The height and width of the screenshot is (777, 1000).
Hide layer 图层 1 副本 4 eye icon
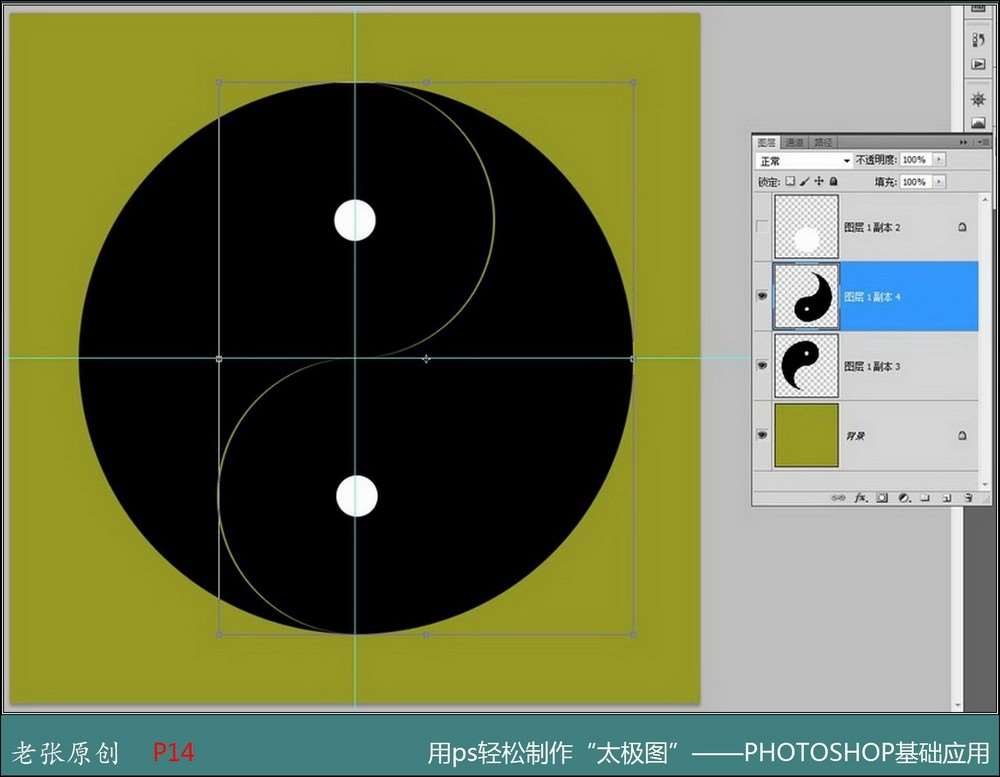763,297
